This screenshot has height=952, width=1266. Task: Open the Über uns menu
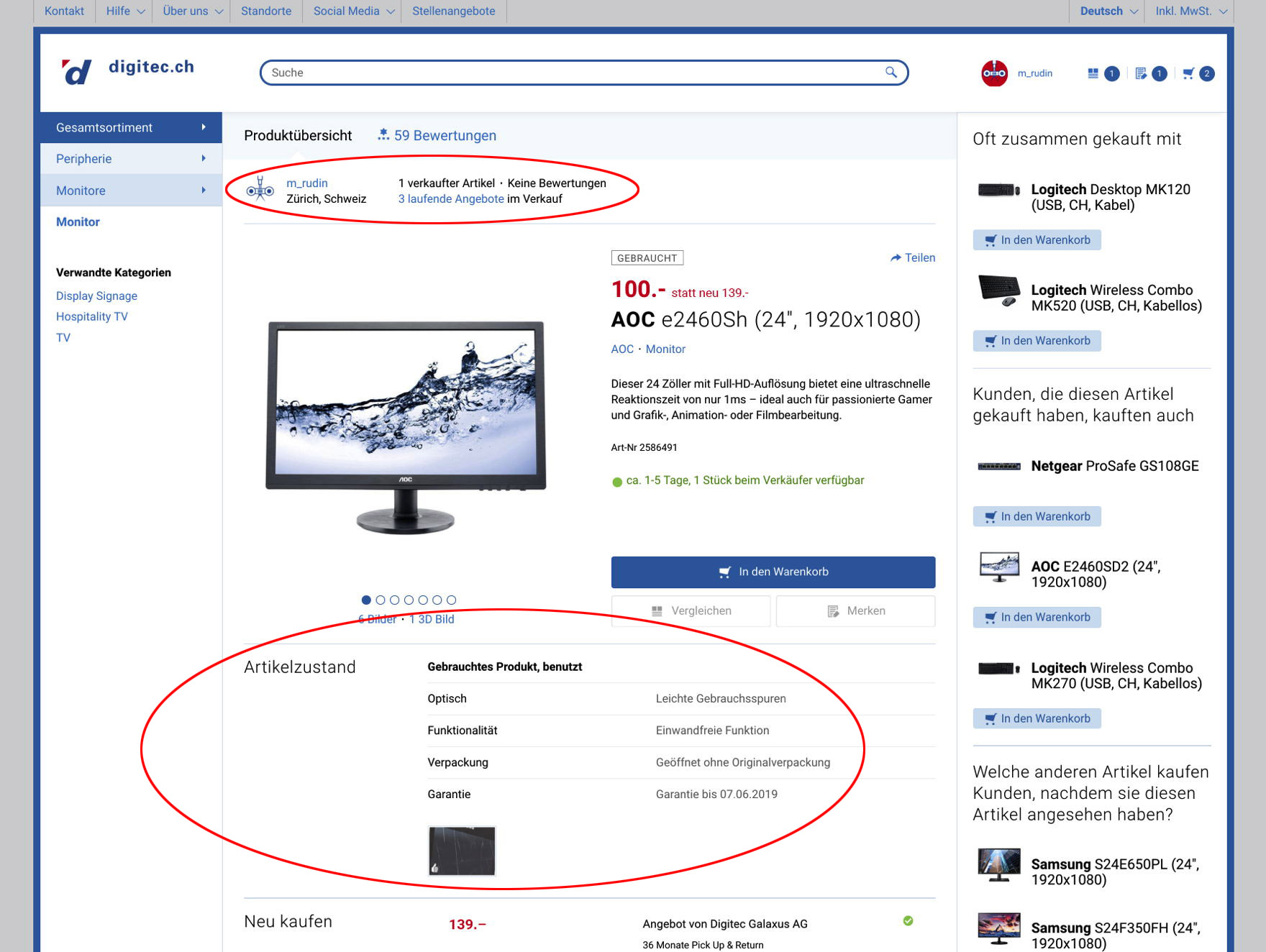tap(192, 12)
